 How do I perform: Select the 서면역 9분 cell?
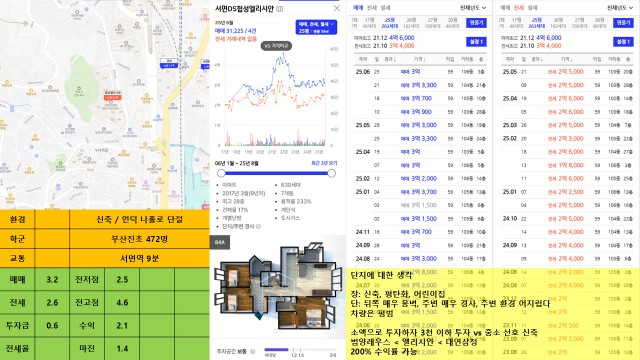(140, 258)
